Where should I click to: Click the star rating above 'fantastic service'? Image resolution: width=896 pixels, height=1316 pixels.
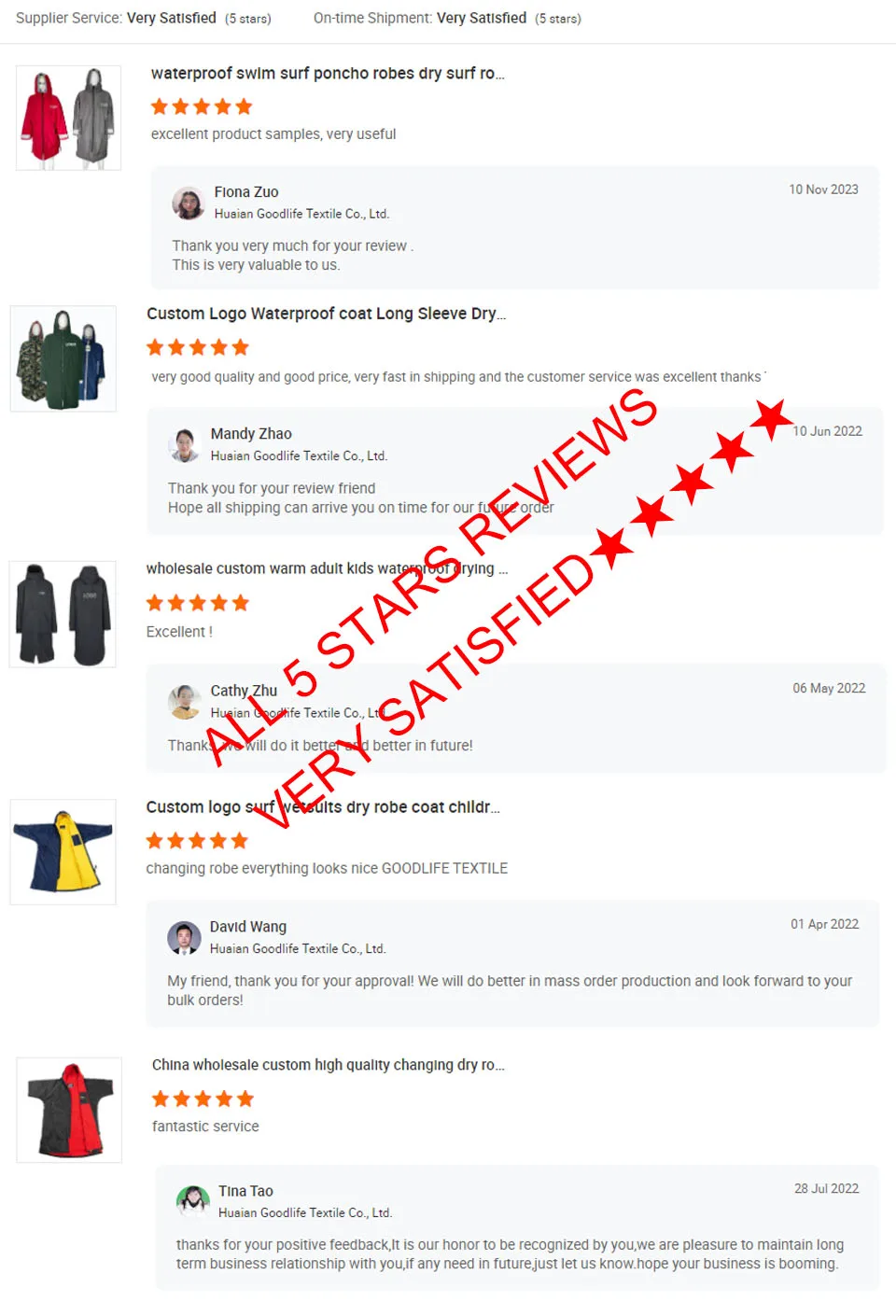(x=203, y=1099)
